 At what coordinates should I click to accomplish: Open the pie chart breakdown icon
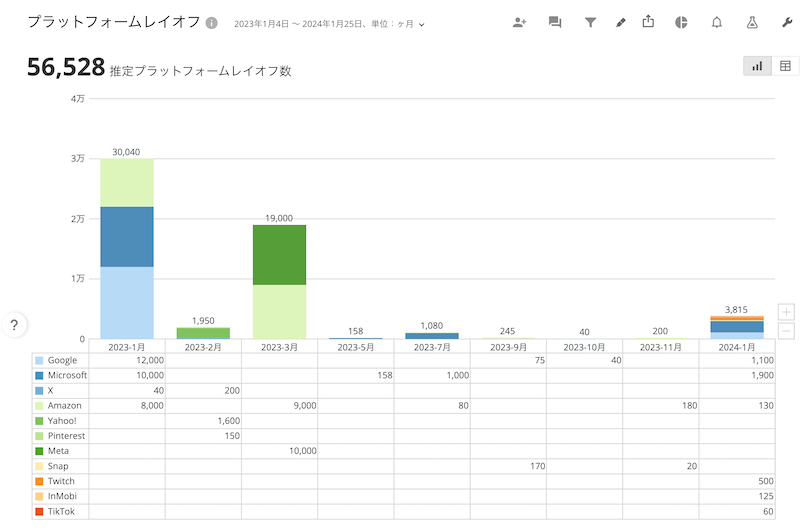tap(681, 22)
